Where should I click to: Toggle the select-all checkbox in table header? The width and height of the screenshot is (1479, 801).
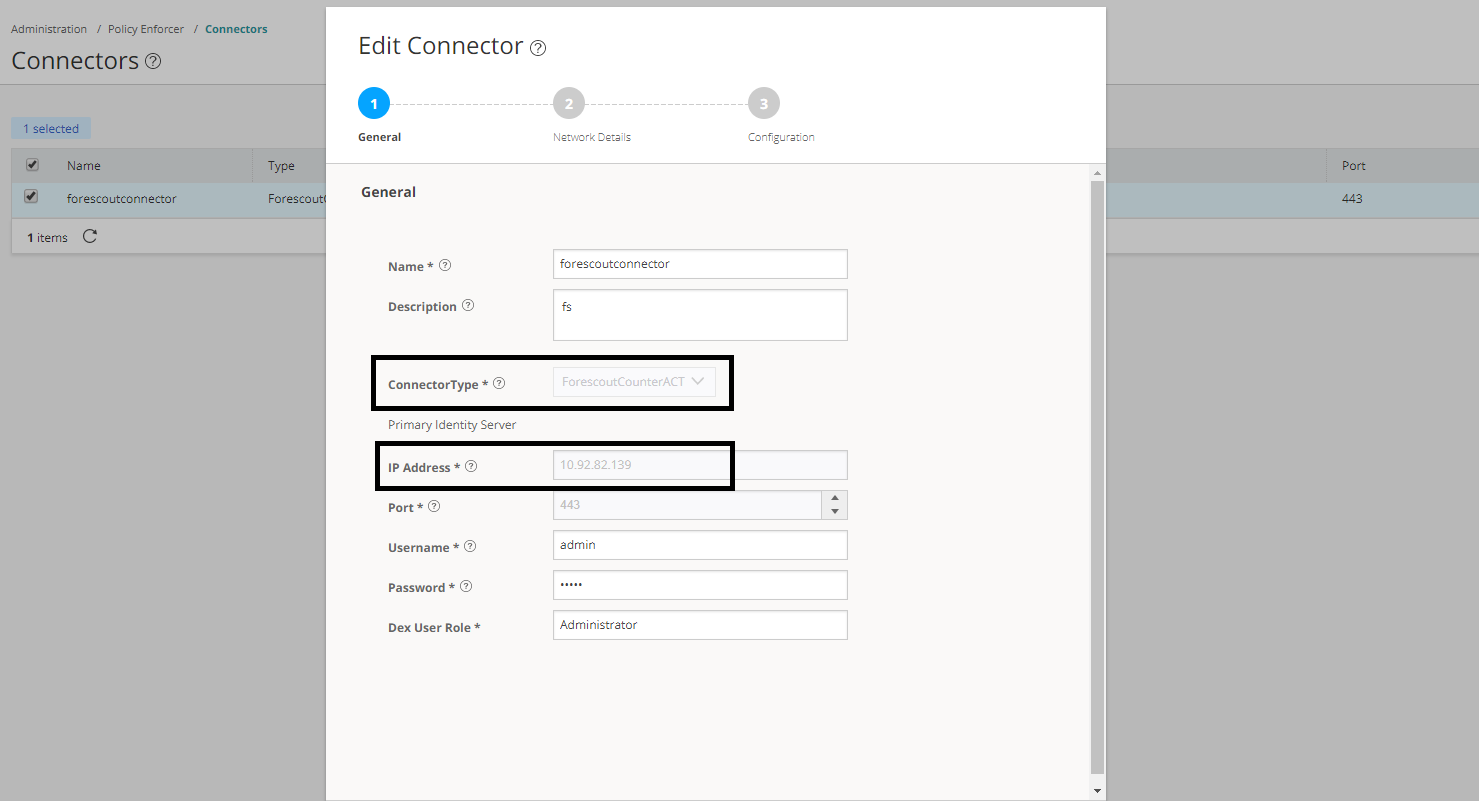click(x=30, y=164)
